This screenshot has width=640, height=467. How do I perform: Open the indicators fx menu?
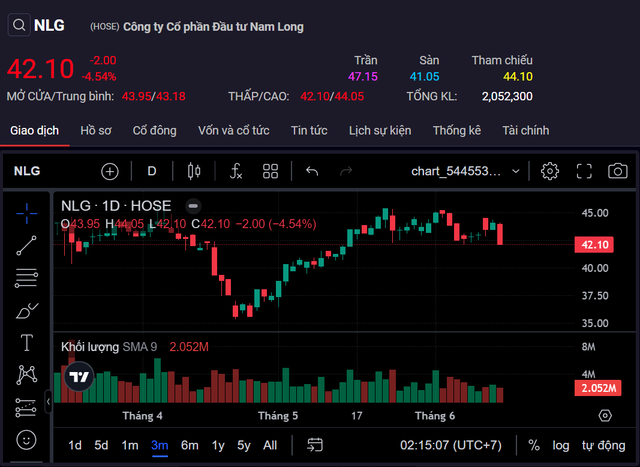coord(236,171)
